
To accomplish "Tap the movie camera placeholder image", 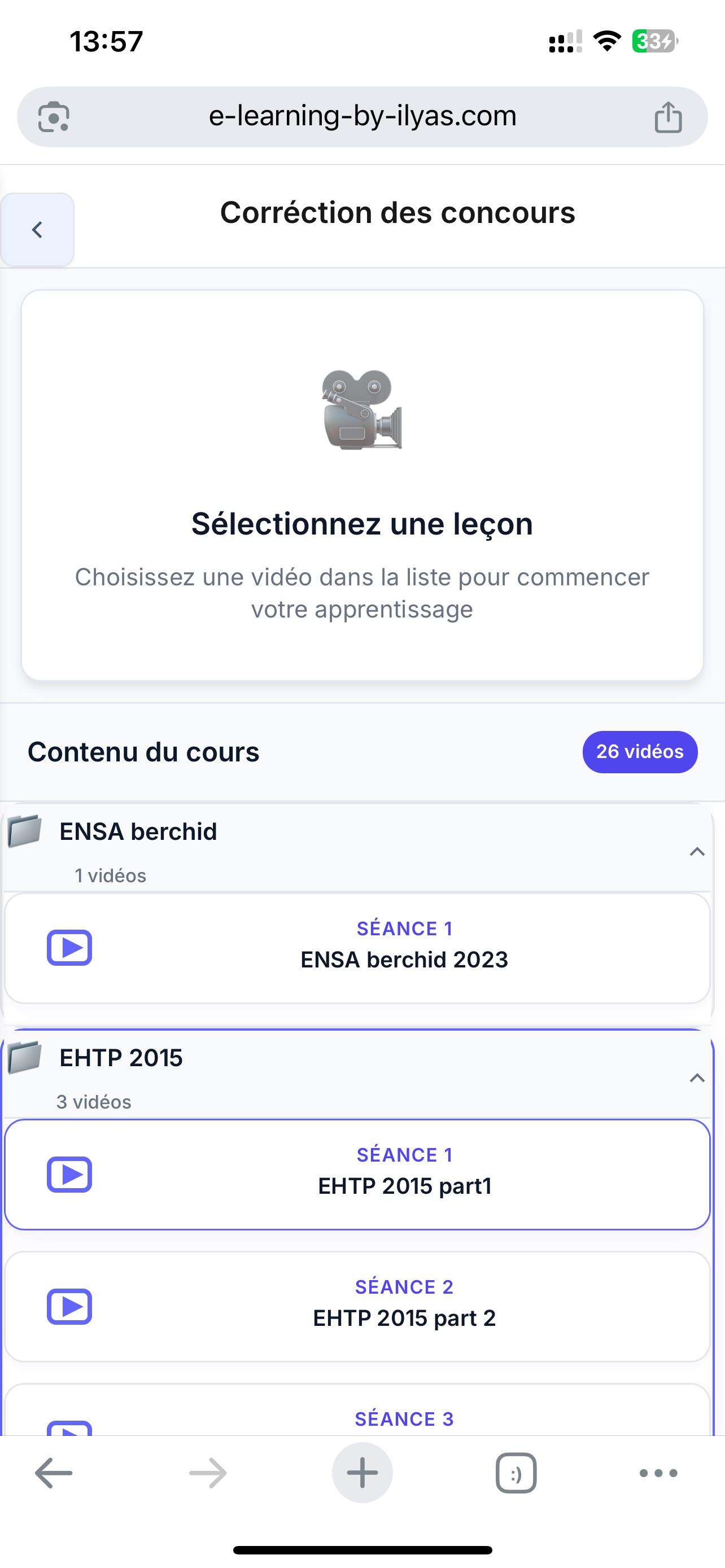I will coord(362,410).
